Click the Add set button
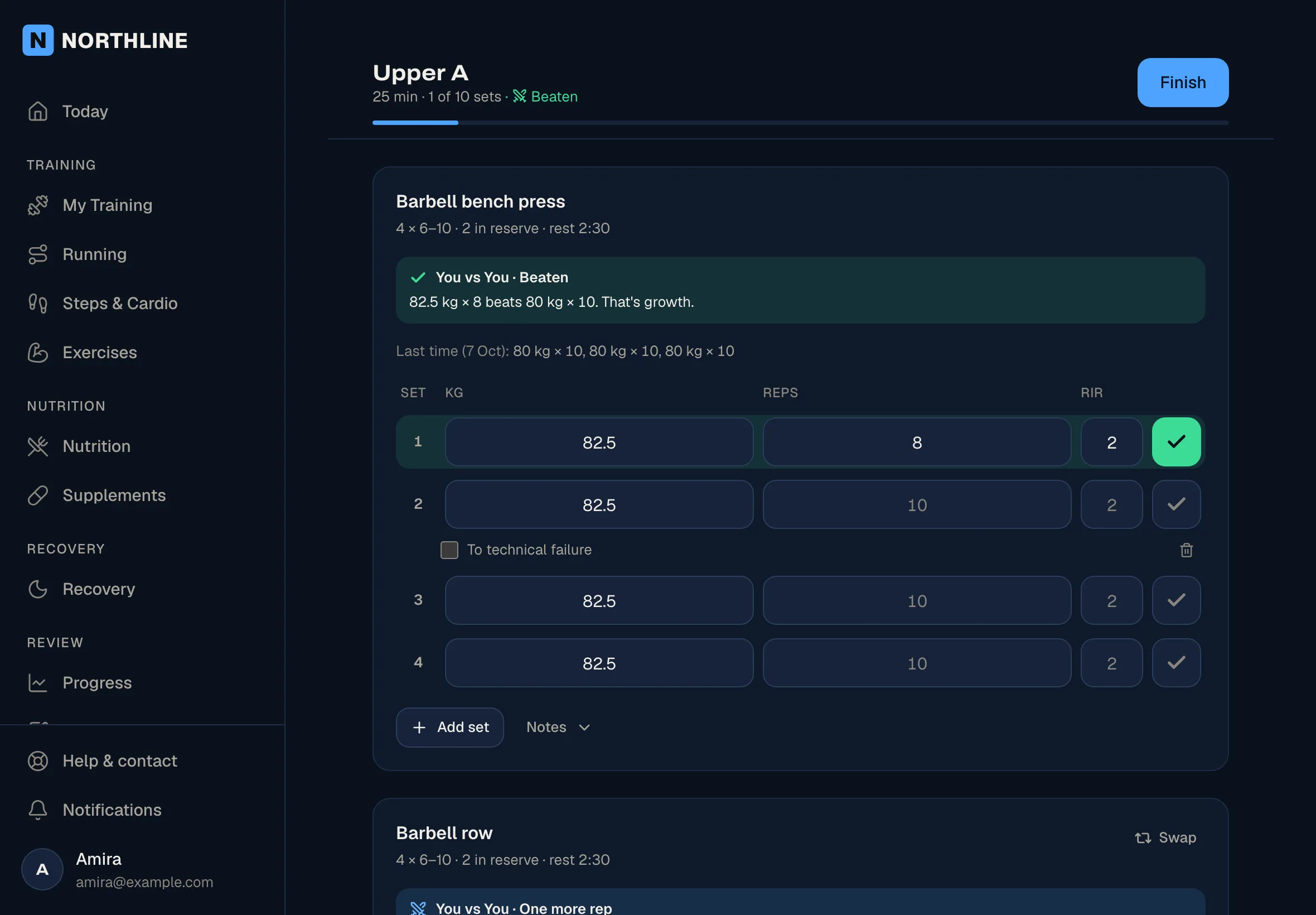Image resolution: width=1316 pixels, height=915 pixels. click(x=450, y=728)
